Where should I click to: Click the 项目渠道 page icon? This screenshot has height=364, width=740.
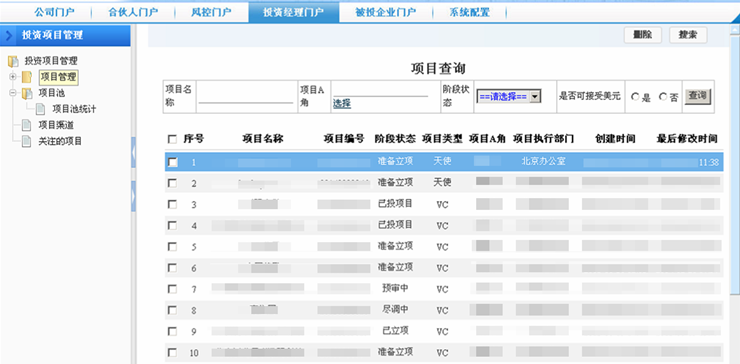27,125
